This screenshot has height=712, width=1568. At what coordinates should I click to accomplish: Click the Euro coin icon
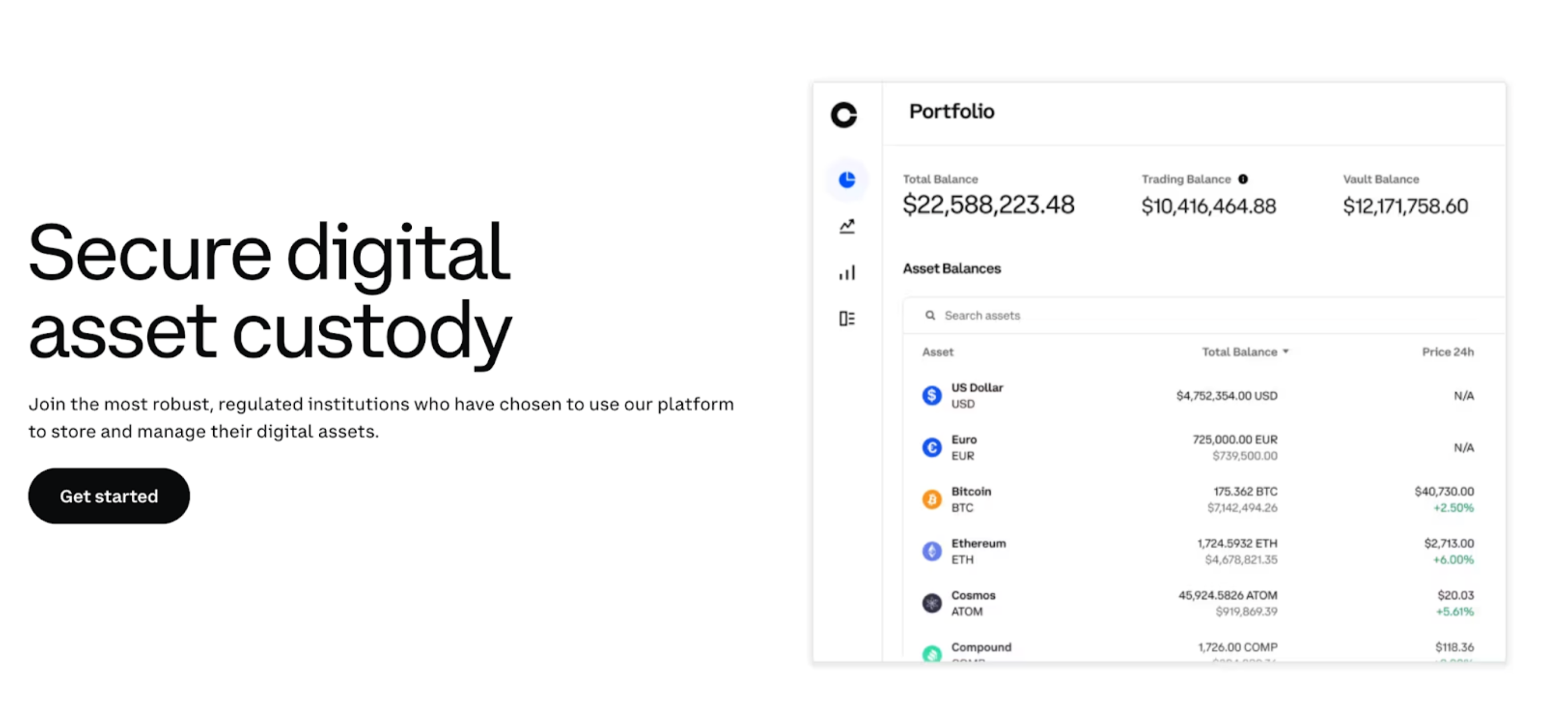pyautogui.click(x=931, y=448)
